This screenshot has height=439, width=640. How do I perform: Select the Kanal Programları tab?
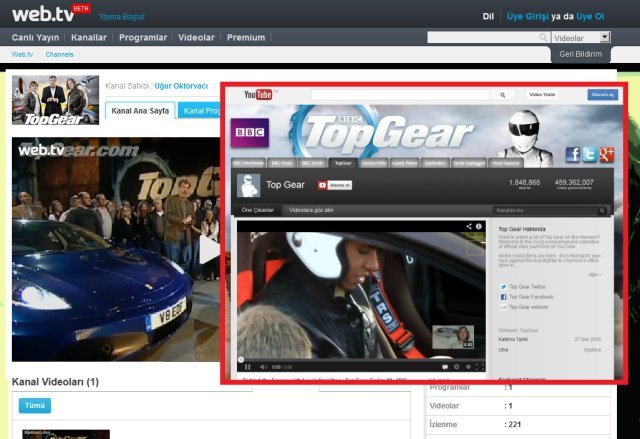199,111
